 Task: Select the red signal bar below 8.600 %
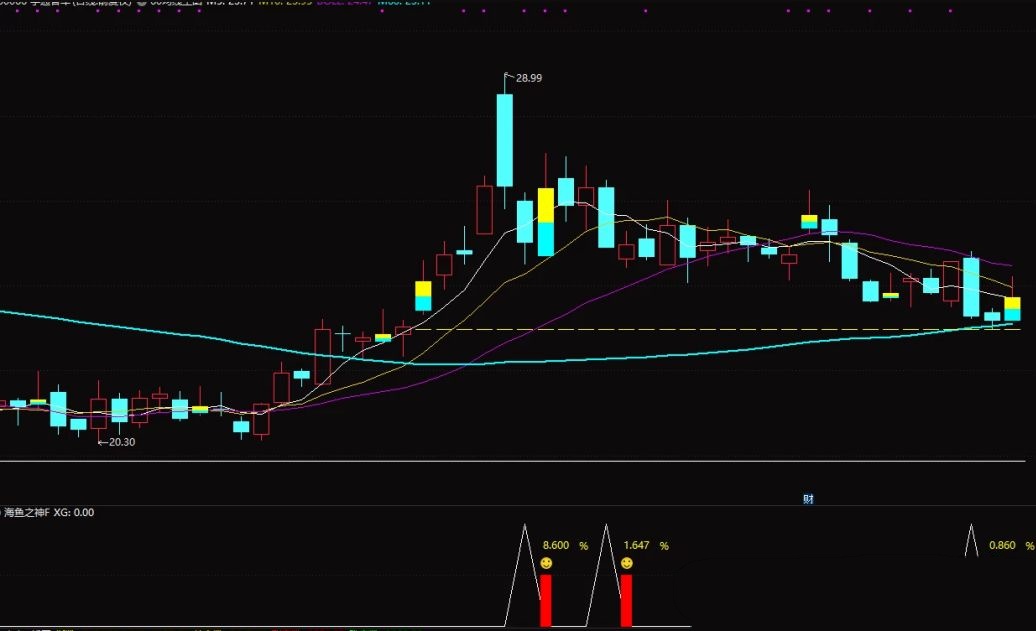546,600
